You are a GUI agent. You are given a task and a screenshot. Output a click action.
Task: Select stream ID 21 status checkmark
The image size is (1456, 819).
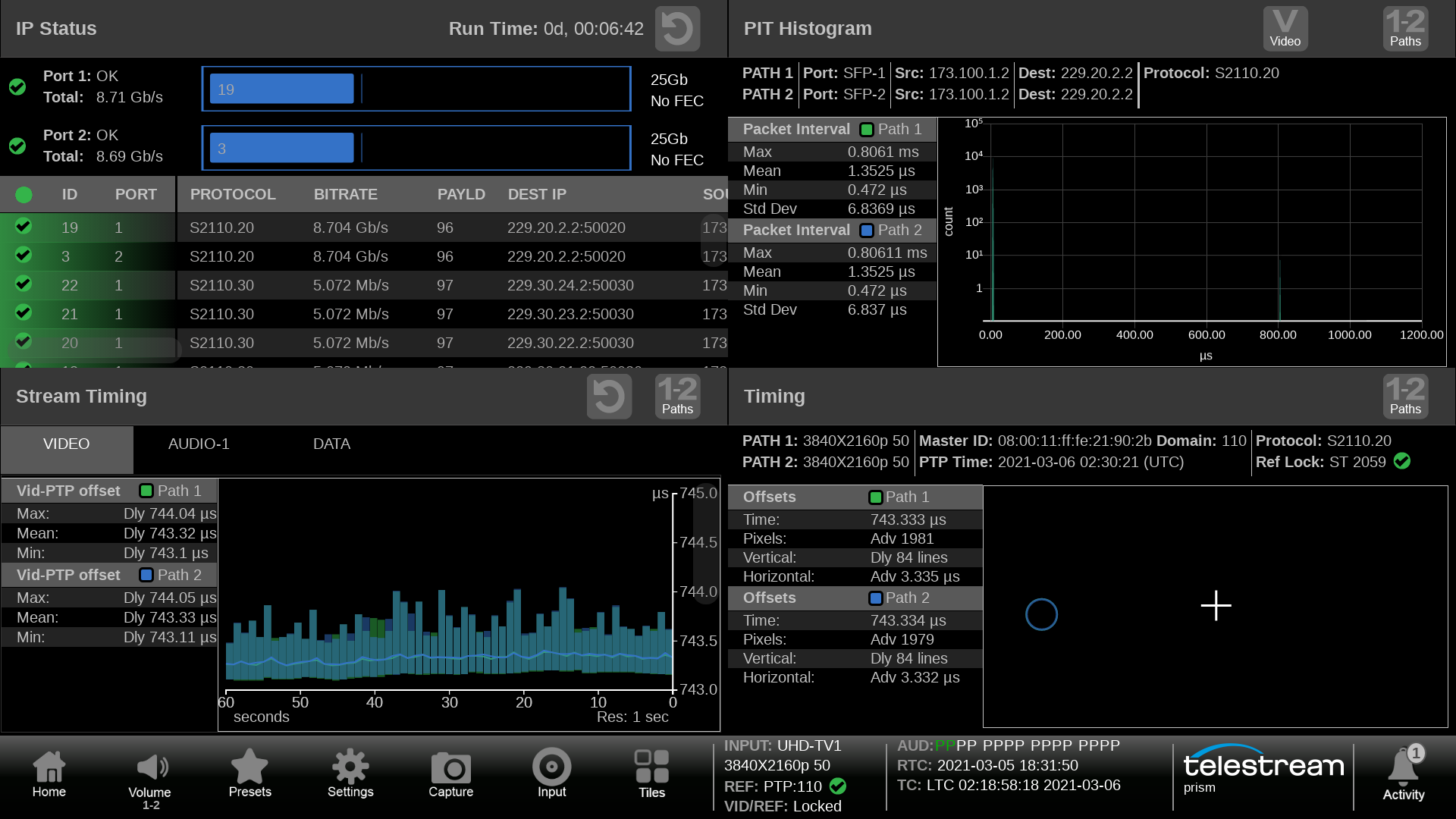point(24,312)
